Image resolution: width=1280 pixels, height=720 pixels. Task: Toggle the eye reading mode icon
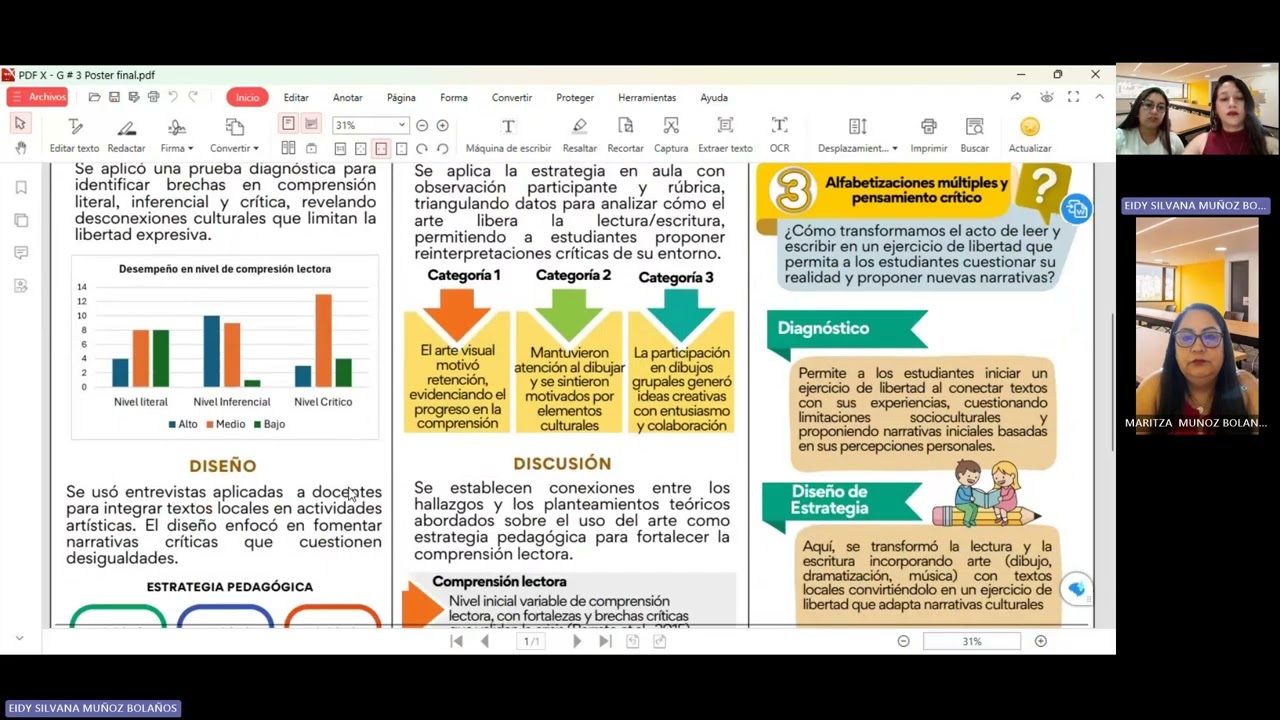point(1046,97)
